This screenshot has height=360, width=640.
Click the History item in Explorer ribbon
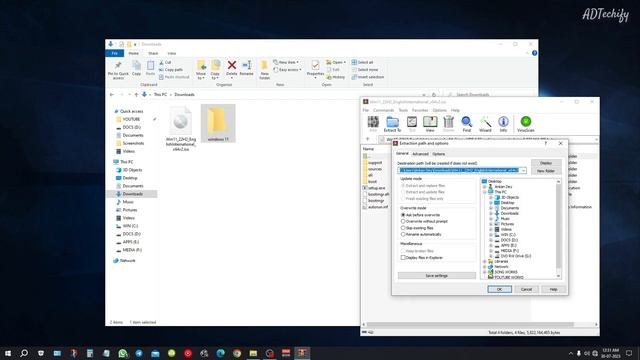pyautogui.click(x=336, y=77)
